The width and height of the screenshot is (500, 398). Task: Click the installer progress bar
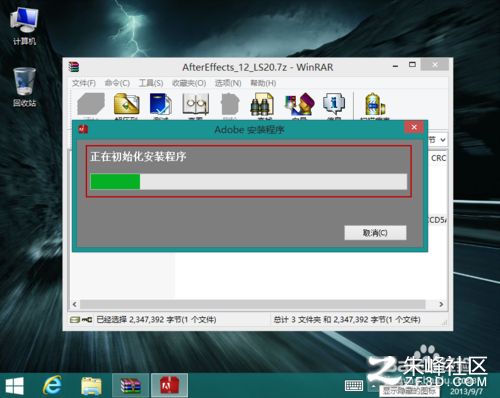click(x=249, y=181)
